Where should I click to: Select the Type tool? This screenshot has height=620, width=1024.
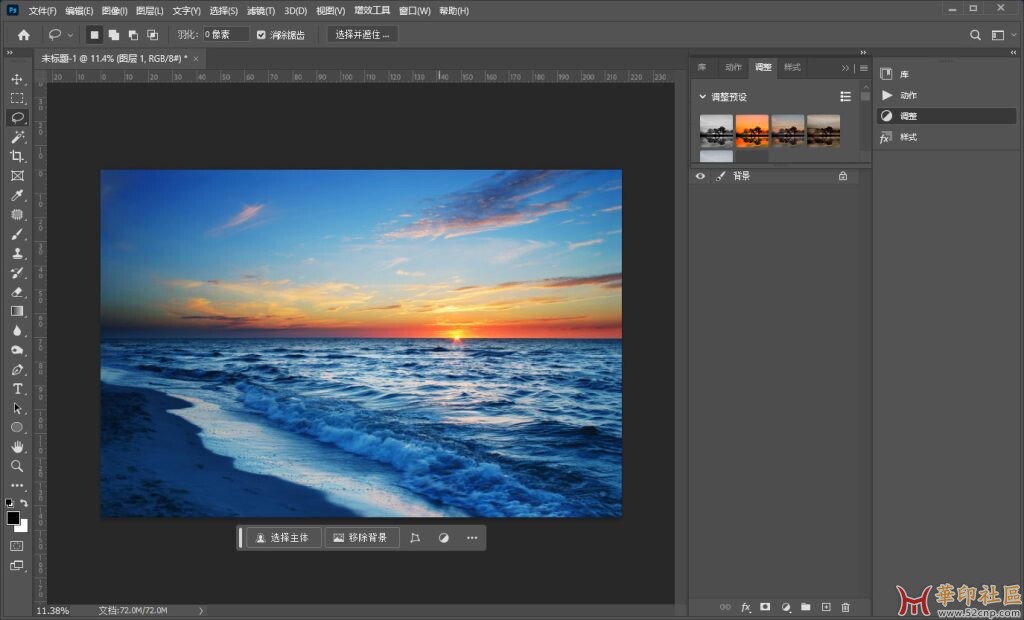click(17, 389)
